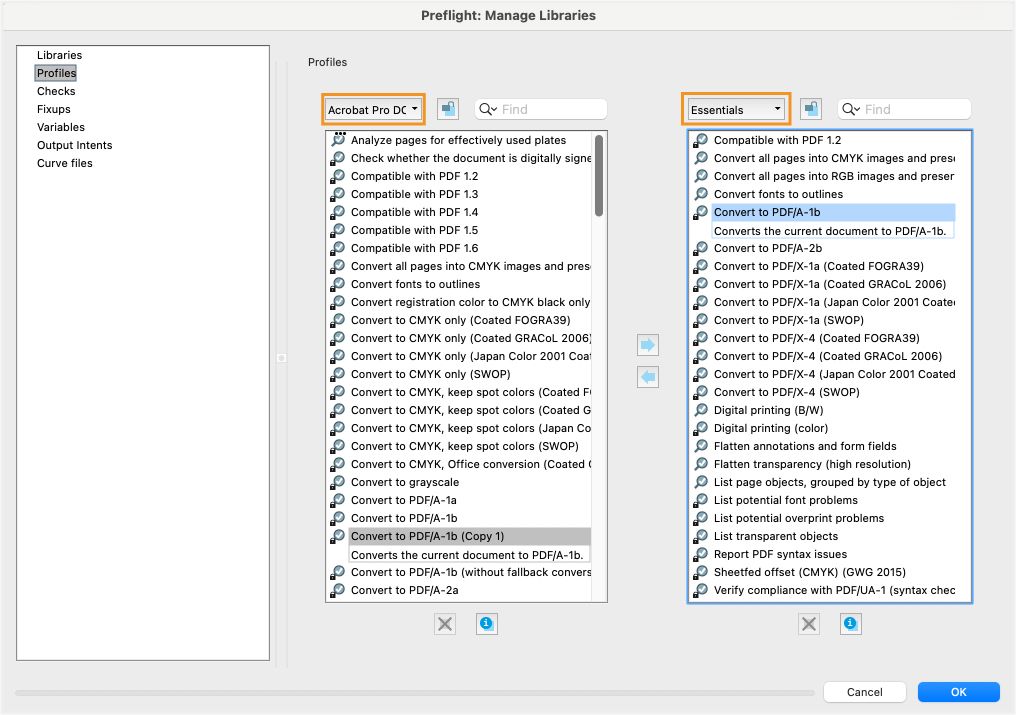Open profile info for the selected left profile
This screenshot has width=1016, height=715.
[x=487, y=623]
